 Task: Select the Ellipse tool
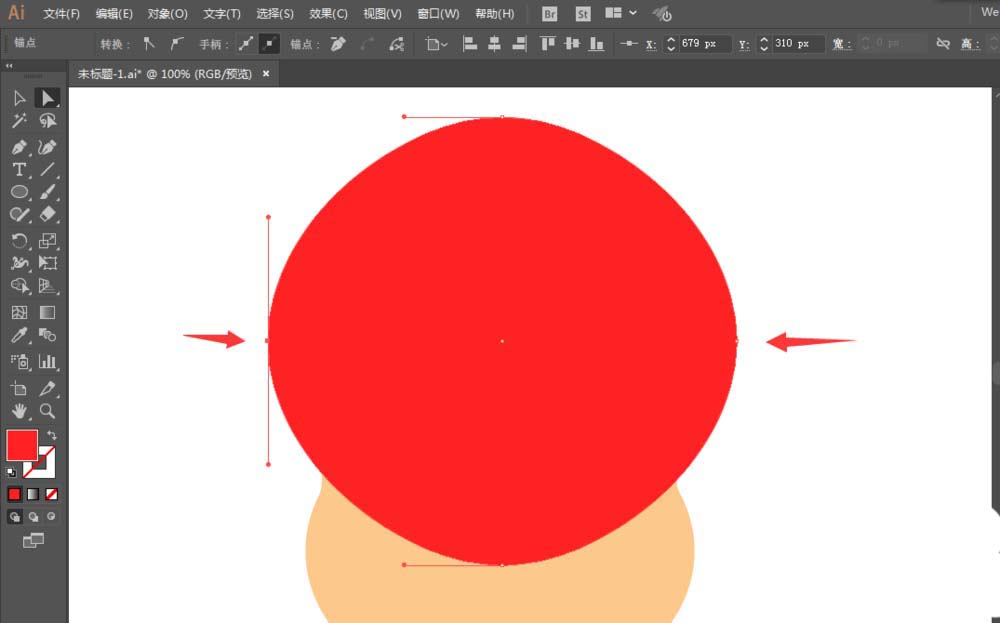[x=19, y=191]
